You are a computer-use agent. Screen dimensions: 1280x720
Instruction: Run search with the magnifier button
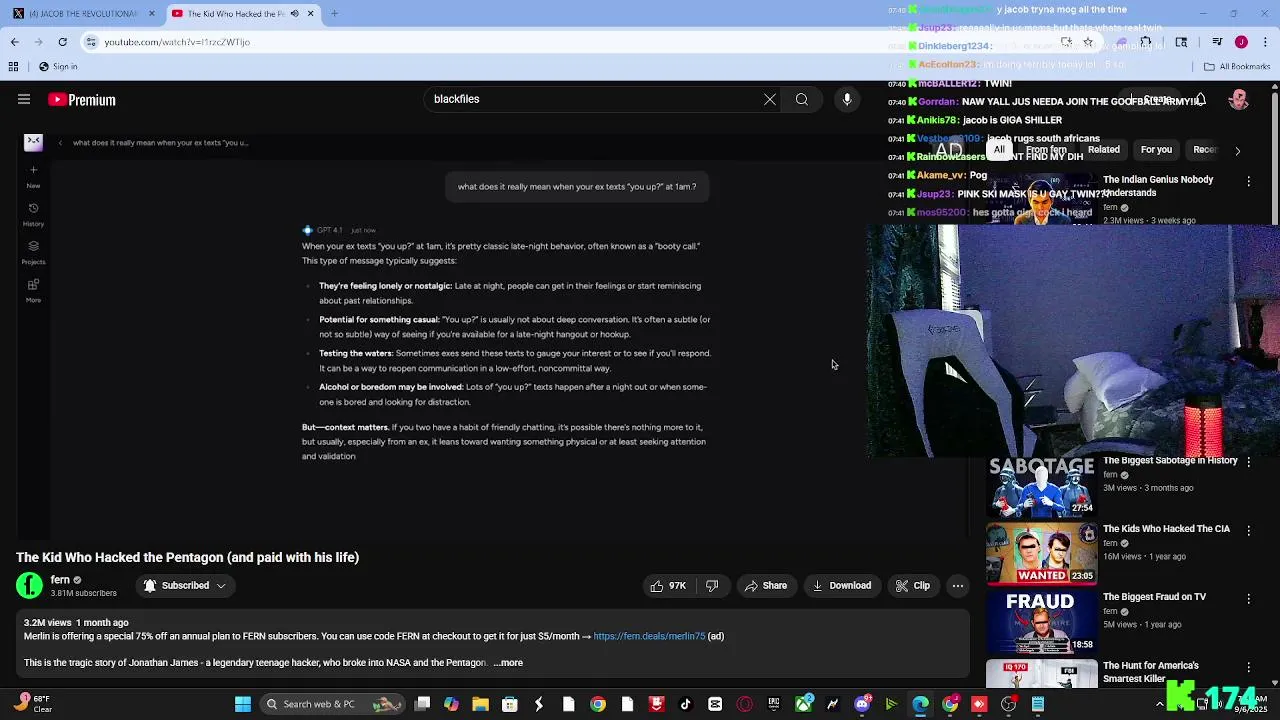[x=801, y=99]
